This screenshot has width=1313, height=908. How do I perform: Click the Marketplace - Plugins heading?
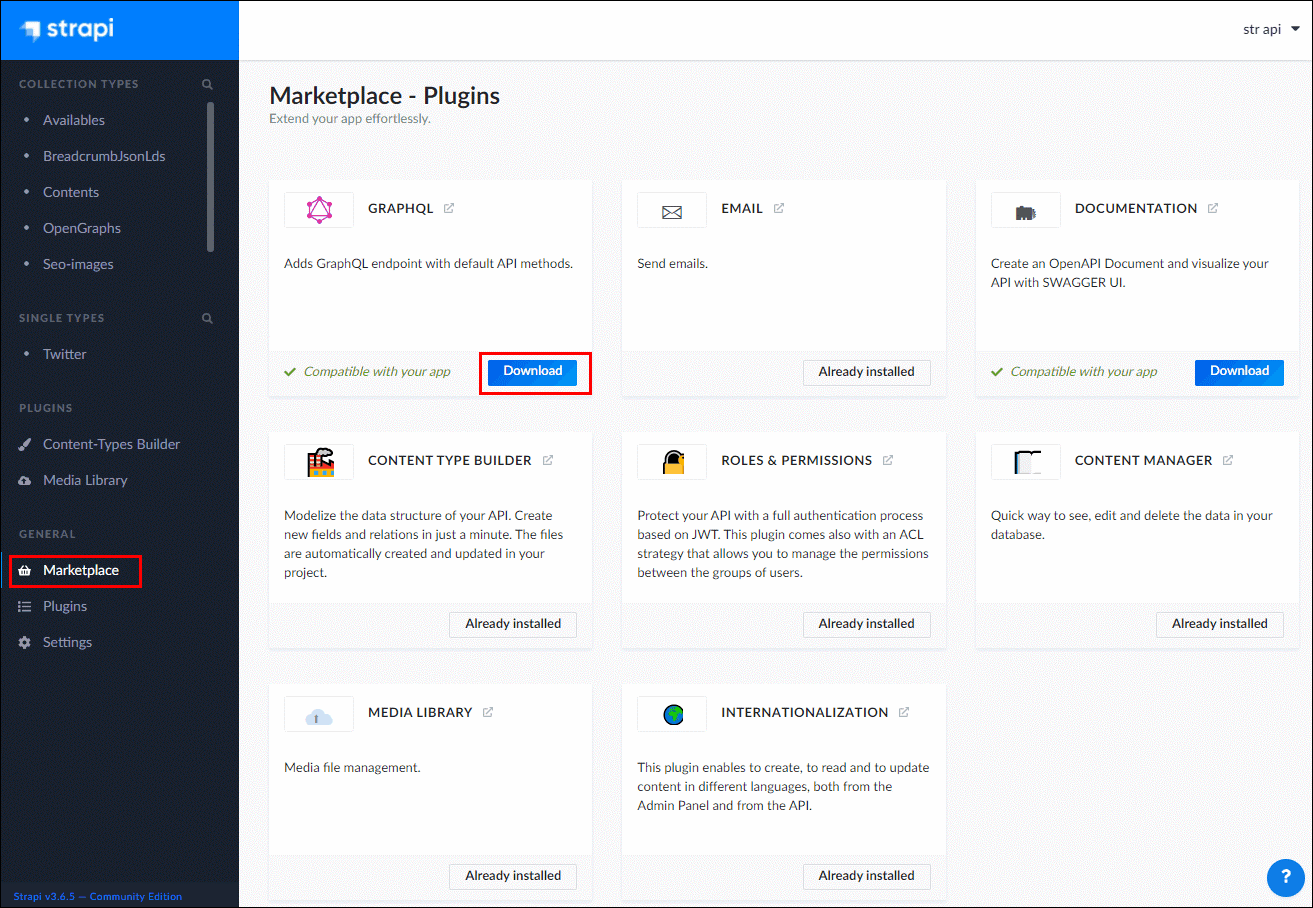tap(385, 96)
